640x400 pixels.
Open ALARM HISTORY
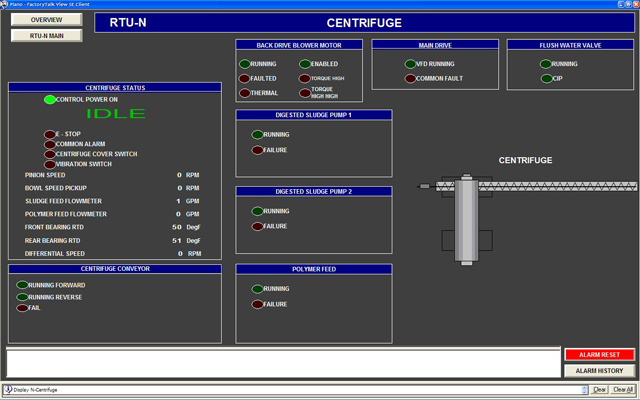[599, 371]
